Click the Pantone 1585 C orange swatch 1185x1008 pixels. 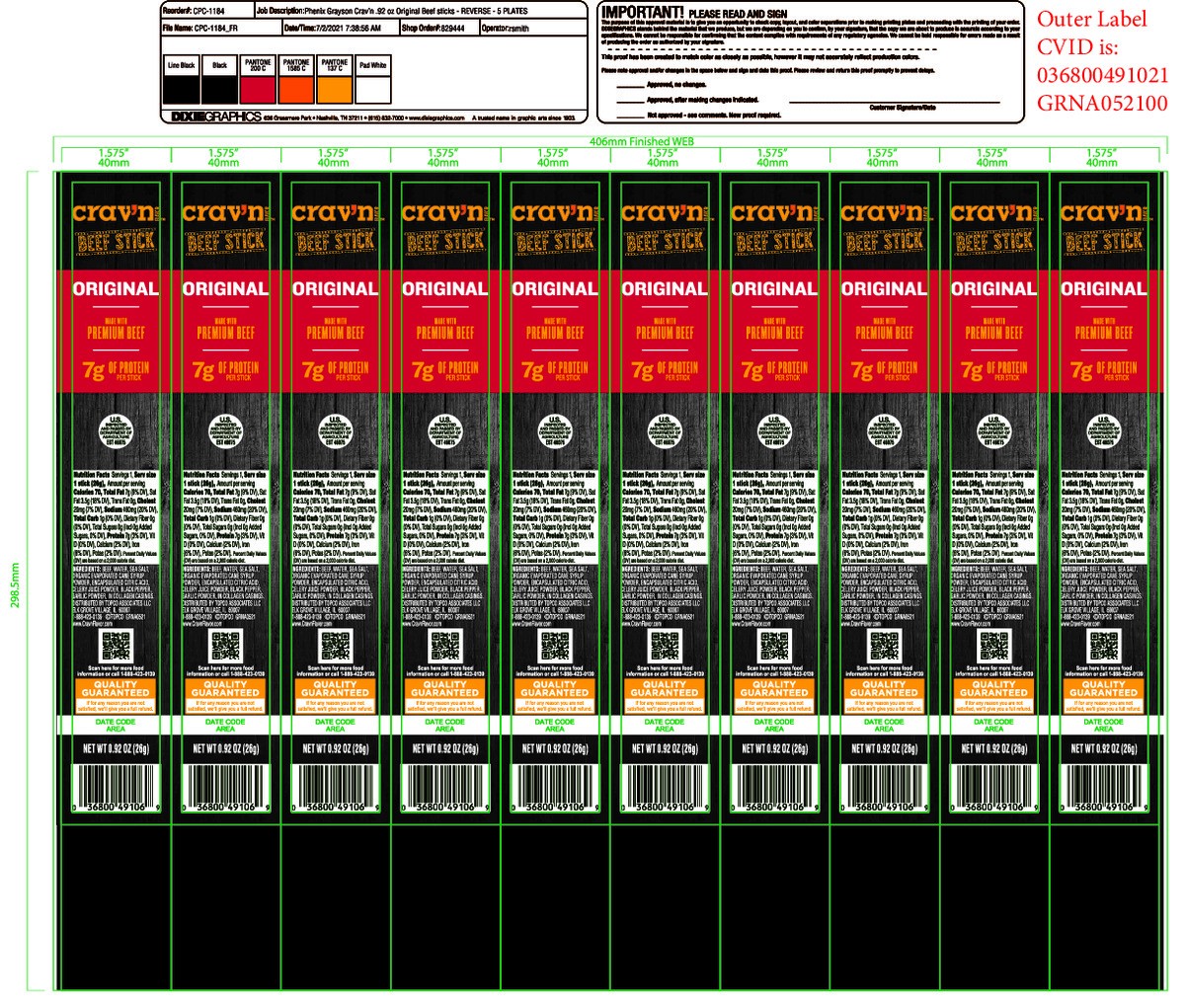click(292, 88)
